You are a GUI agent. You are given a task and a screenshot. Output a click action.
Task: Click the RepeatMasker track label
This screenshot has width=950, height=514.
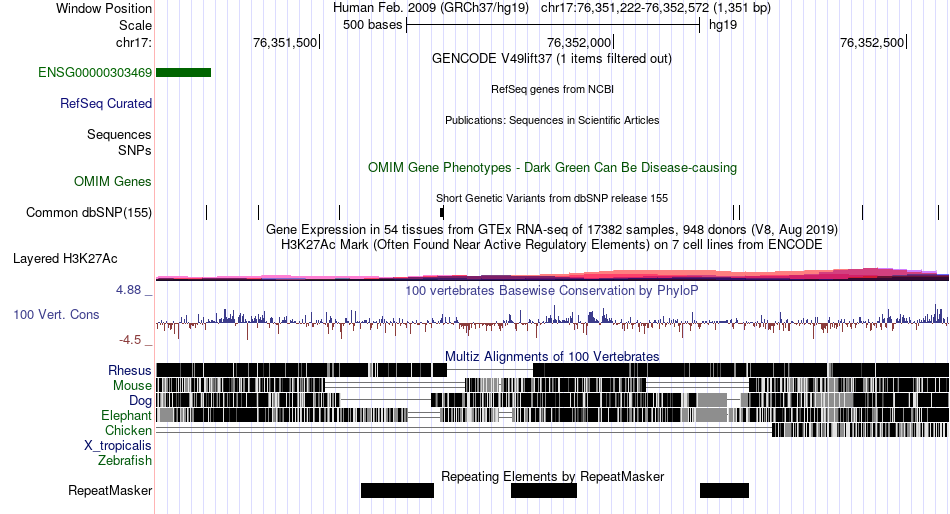pos(110,490)
